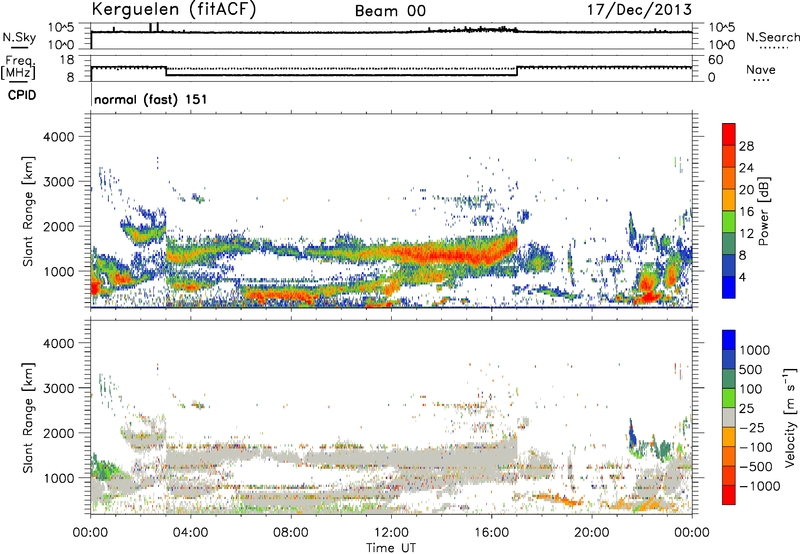This screenshot has width=800, height=554.
Task: Click the '16:00' time axis tick label
Action: tap(492, 533)
